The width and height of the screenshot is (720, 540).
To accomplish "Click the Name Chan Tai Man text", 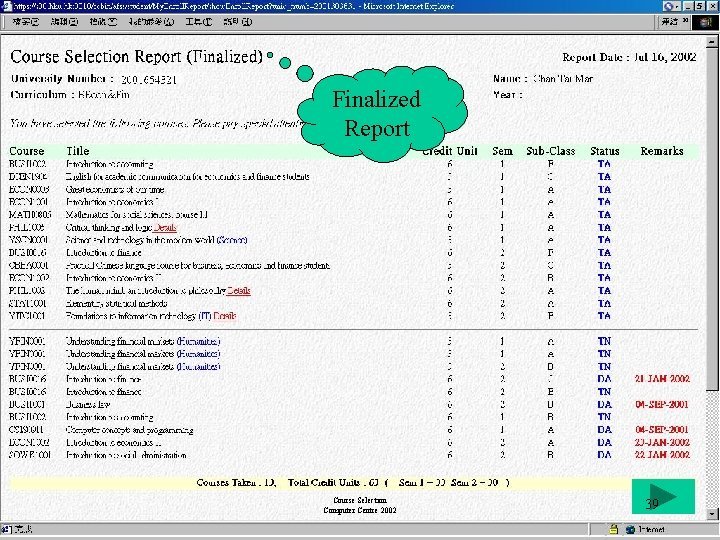I will click(543, 79).
